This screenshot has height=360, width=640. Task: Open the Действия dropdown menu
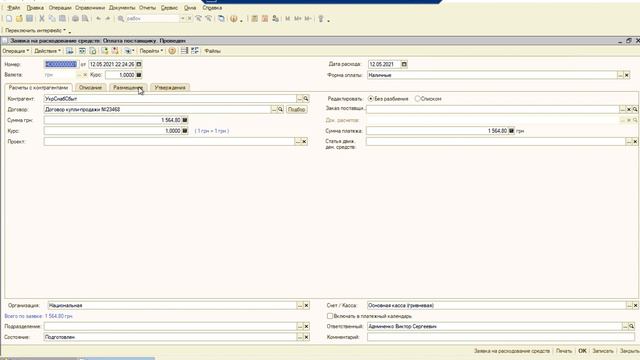pyautogui.click(x=47, y=51)
